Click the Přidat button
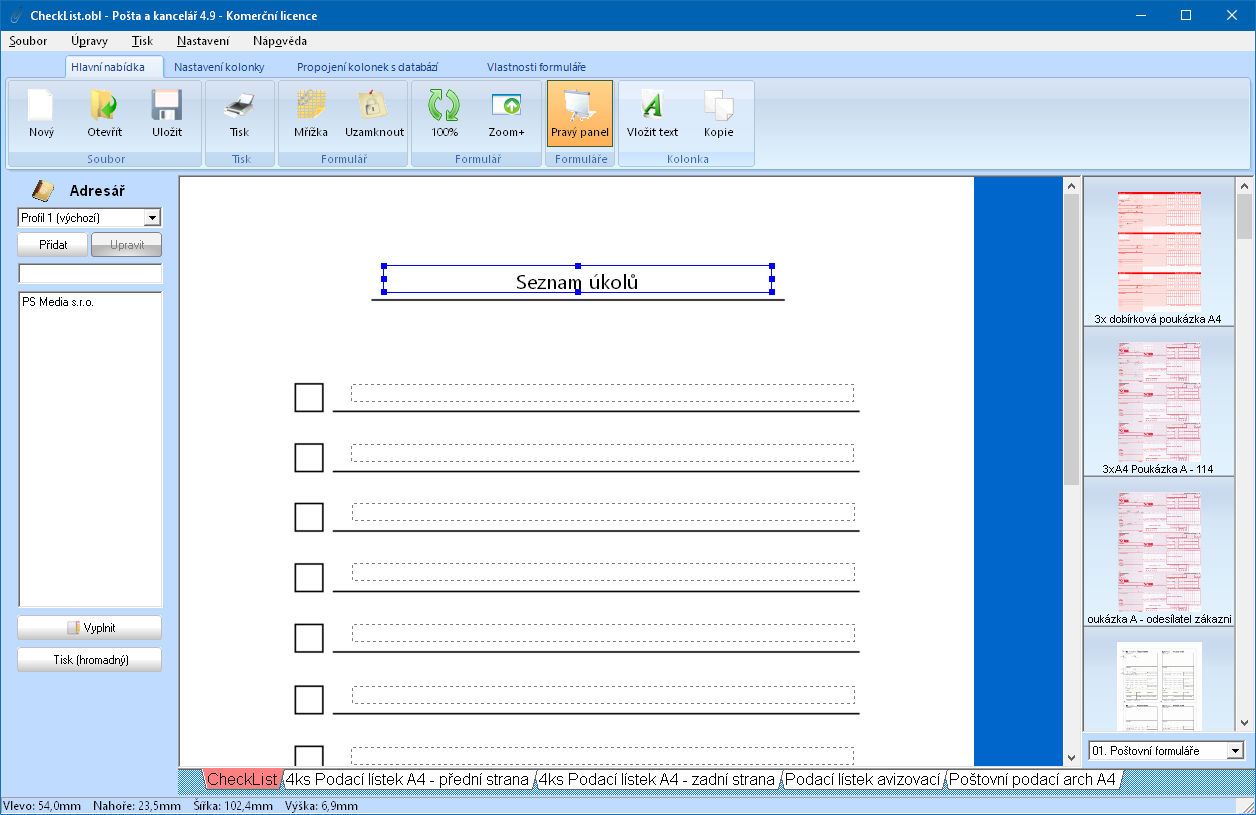1256x815 pixels. tap(52, 245)
